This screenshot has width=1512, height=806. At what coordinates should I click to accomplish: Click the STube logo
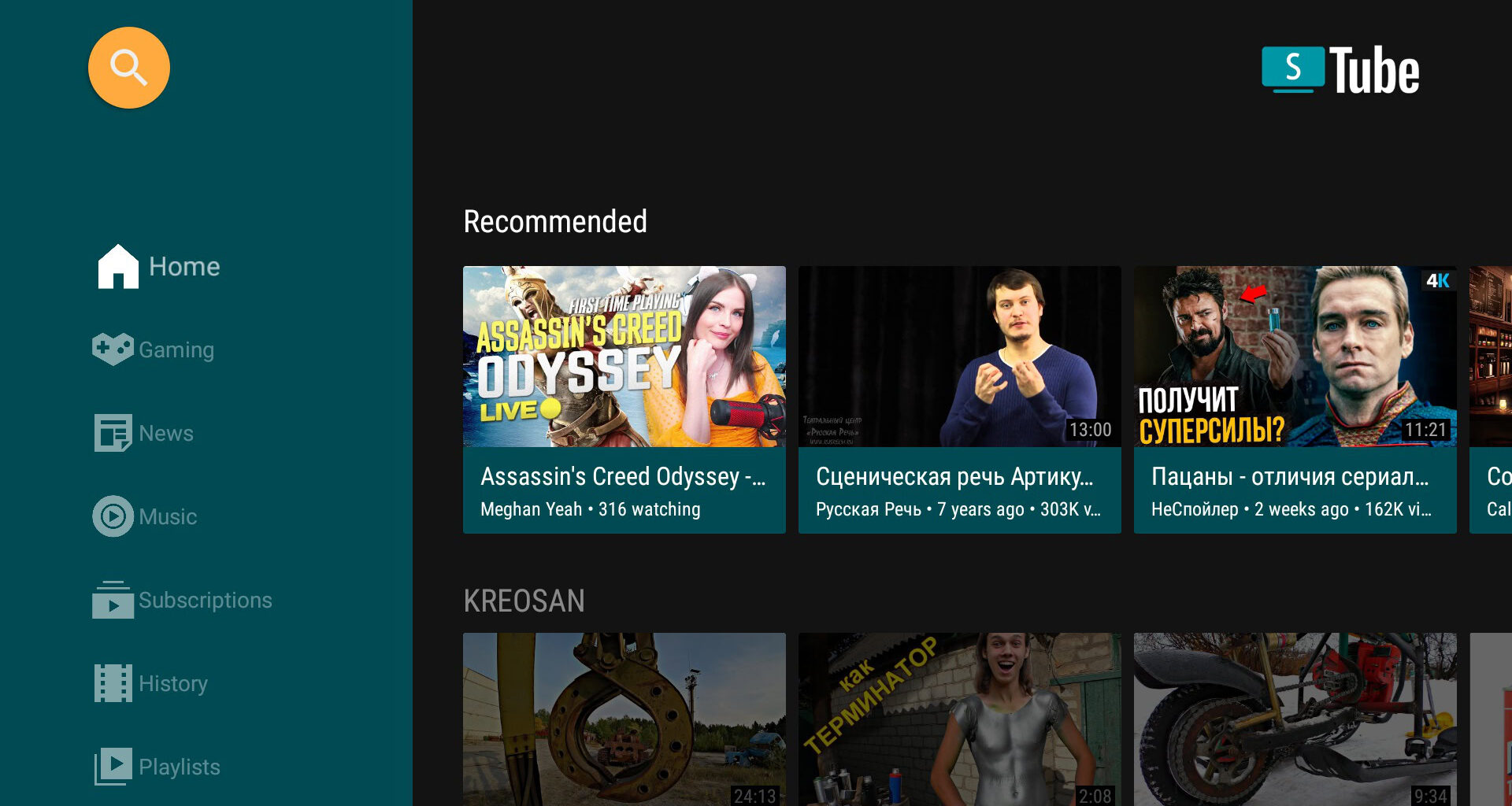point(1340,70)
